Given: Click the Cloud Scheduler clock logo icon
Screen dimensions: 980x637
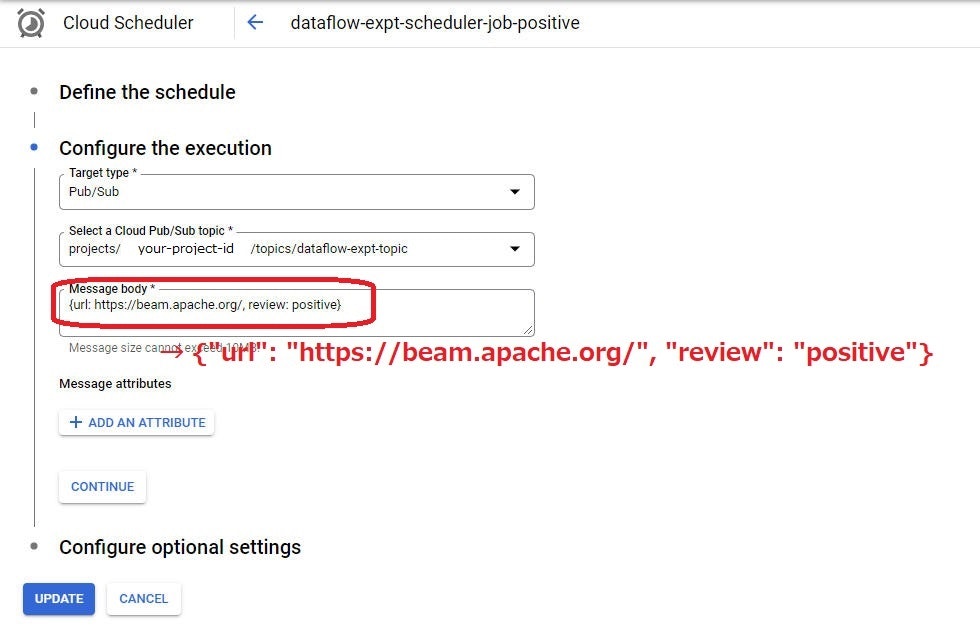Looking at the screenshot, I should tap(31, 23).
